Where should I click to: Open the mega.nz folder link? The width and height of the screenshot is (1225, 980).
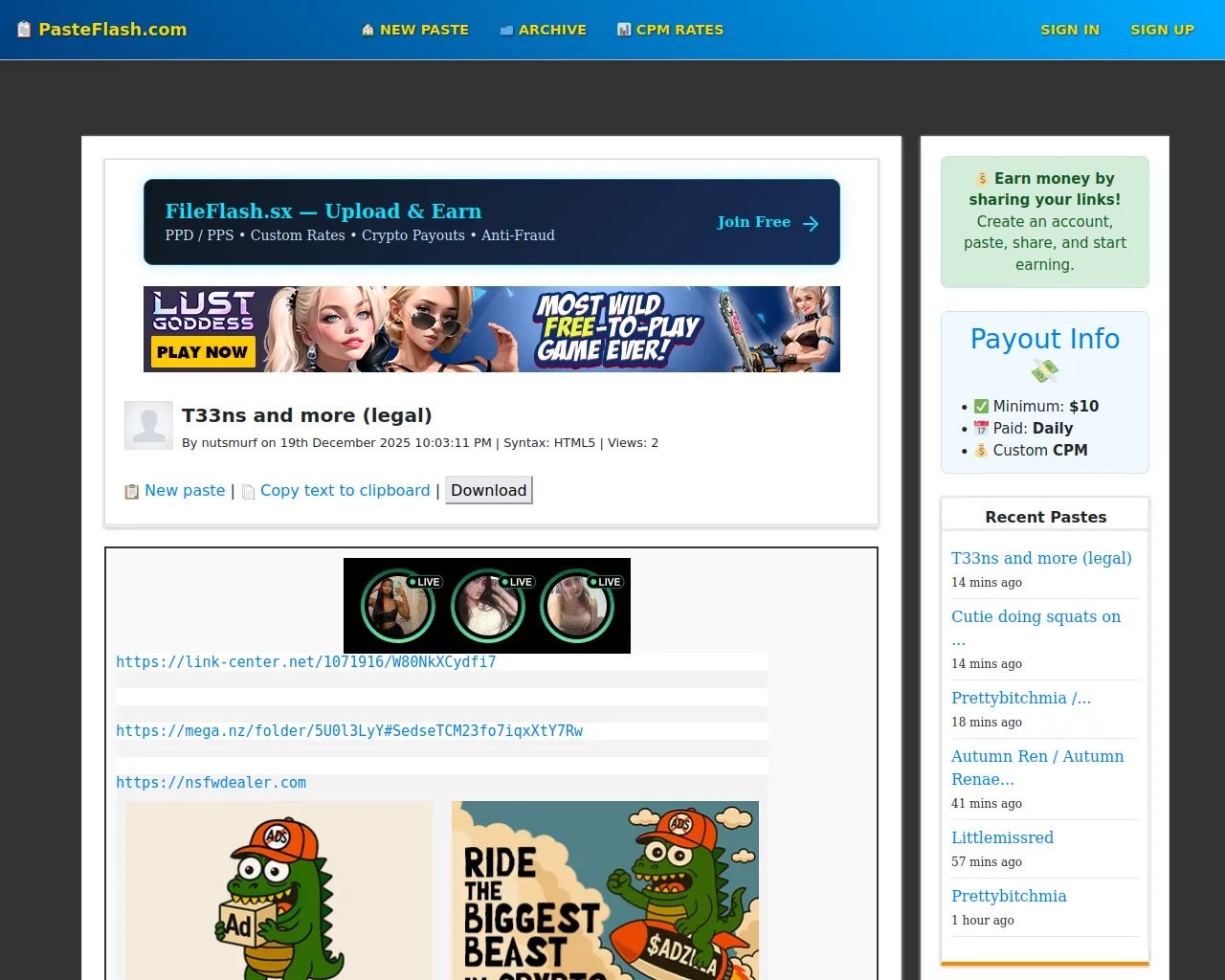pyautogui.click(x=349, y=731)
